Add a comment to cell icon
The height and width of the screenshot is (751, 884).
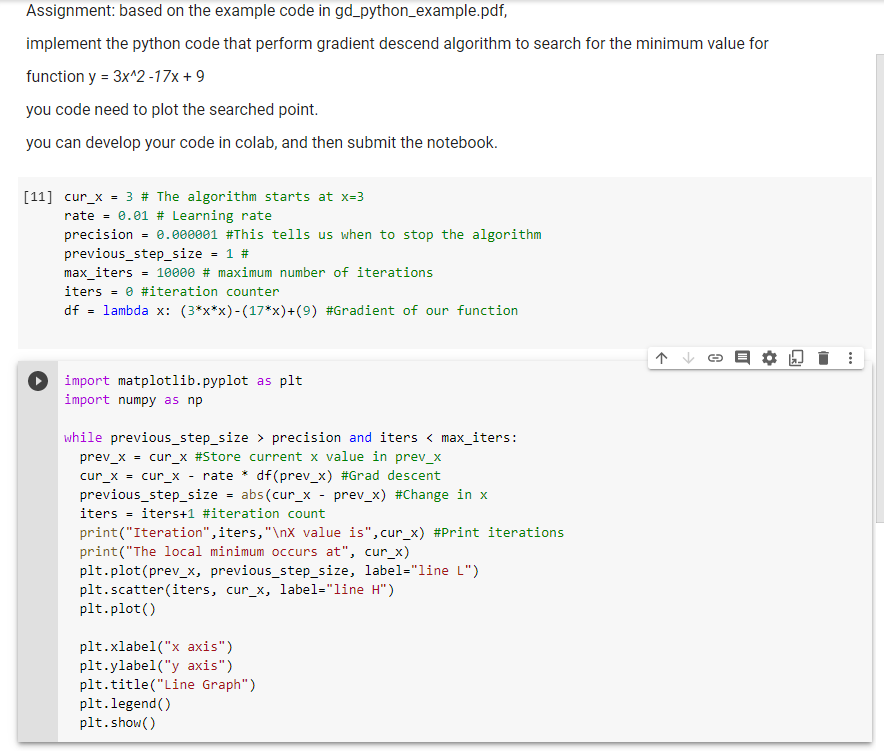point(742,358)
